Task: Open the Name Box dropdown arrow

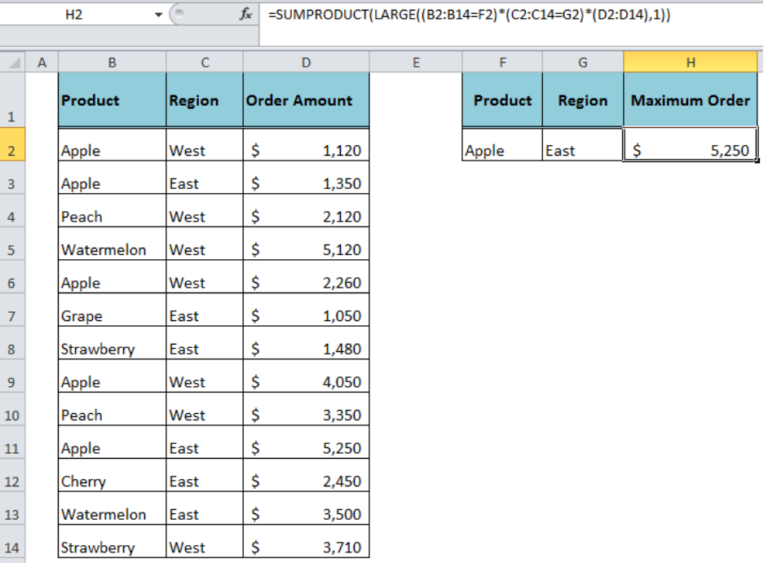Action: pyautogui.click(x=158, y=17)
